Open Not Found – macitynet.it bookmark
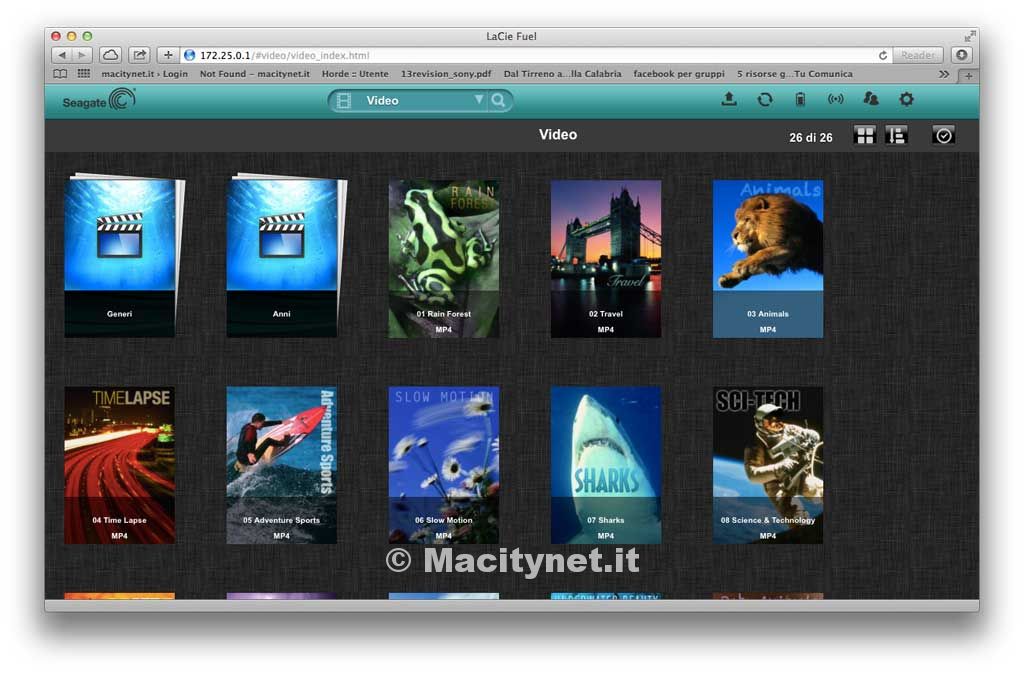 pyautogui.click(x=255, y=74)
